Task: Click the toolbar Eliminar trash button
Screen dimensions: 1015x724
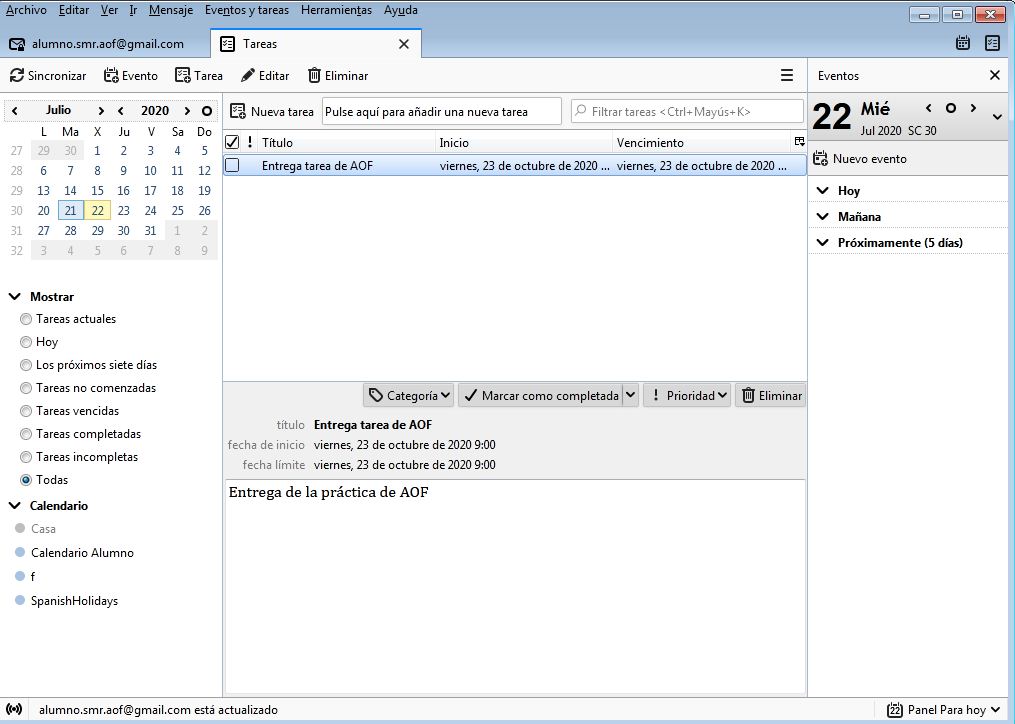Action: 338,76
